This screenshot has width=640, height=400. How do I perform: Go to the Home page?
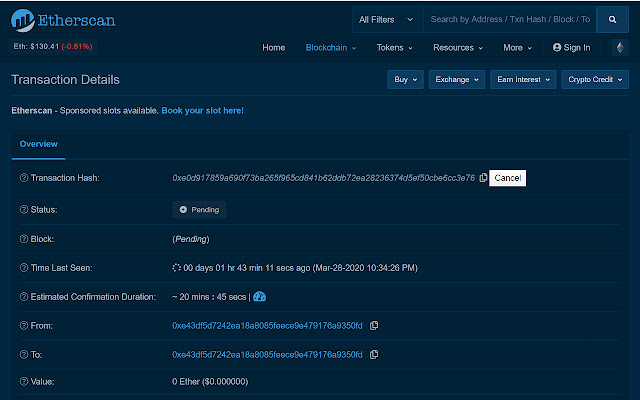pos(273,48)
